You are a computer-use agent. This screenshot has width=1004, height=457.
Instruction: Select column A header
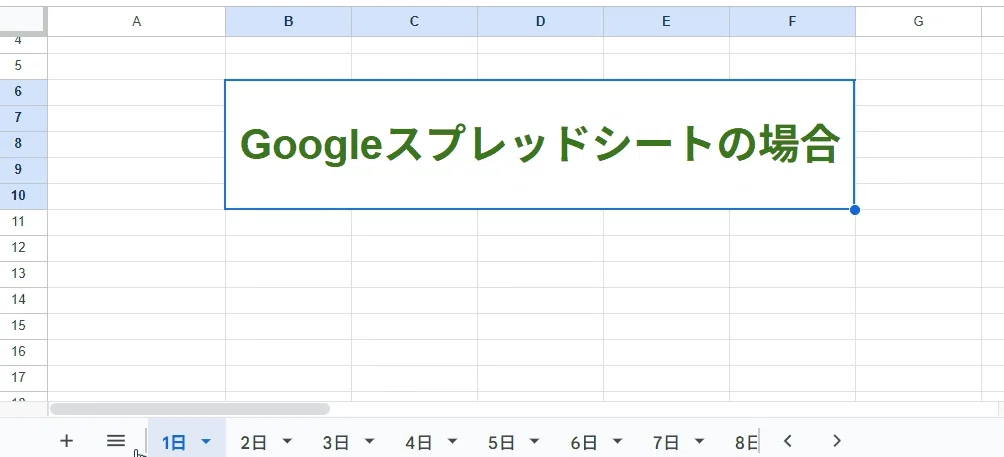coord(136,22)
